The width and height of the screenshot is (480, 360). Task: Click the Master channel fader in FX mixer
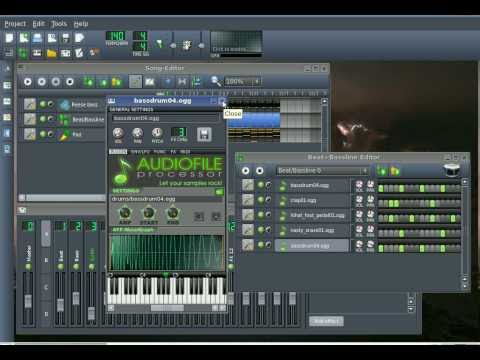pyautogui.click(x=28, y=301)
